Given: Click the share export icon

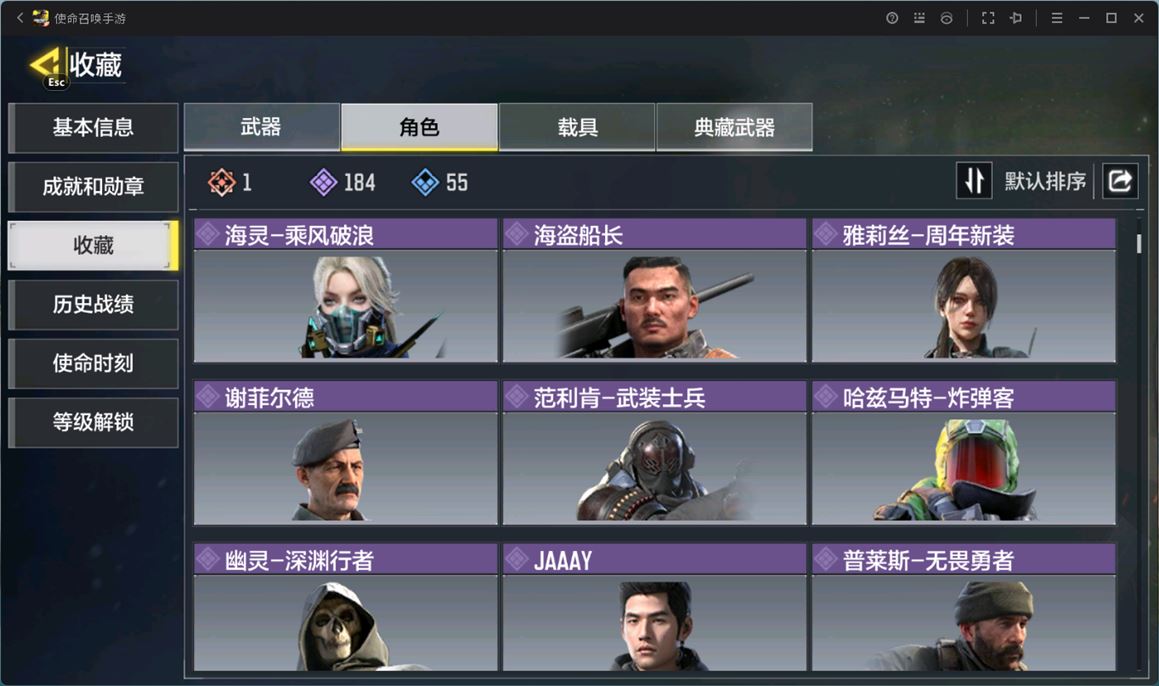Looking at the screenshot, I should pyautogui.click(x=1120, y=181).
